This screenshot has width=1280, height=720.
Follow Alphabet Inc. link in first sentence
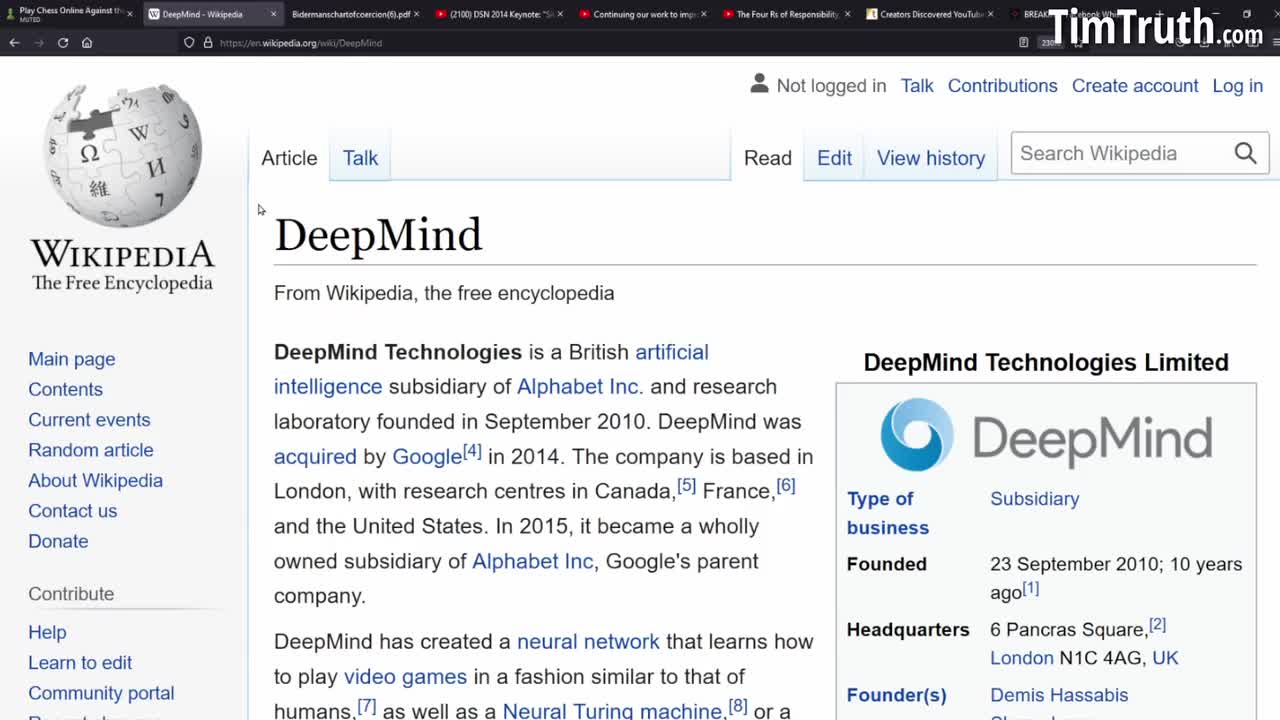pos(580,386)
